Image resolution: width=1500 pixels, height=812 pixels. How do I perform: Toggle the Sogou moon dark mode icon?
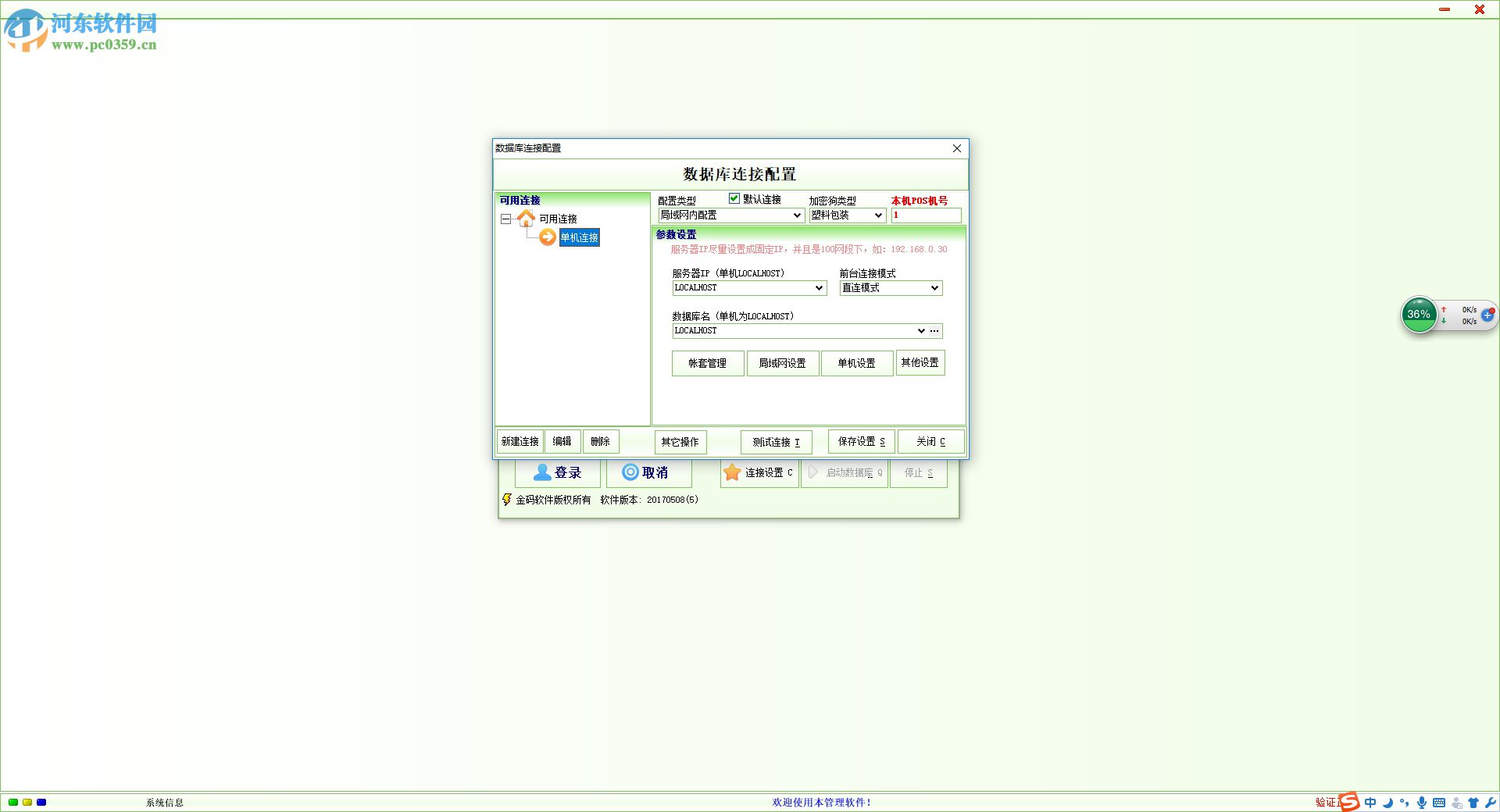1387,802
